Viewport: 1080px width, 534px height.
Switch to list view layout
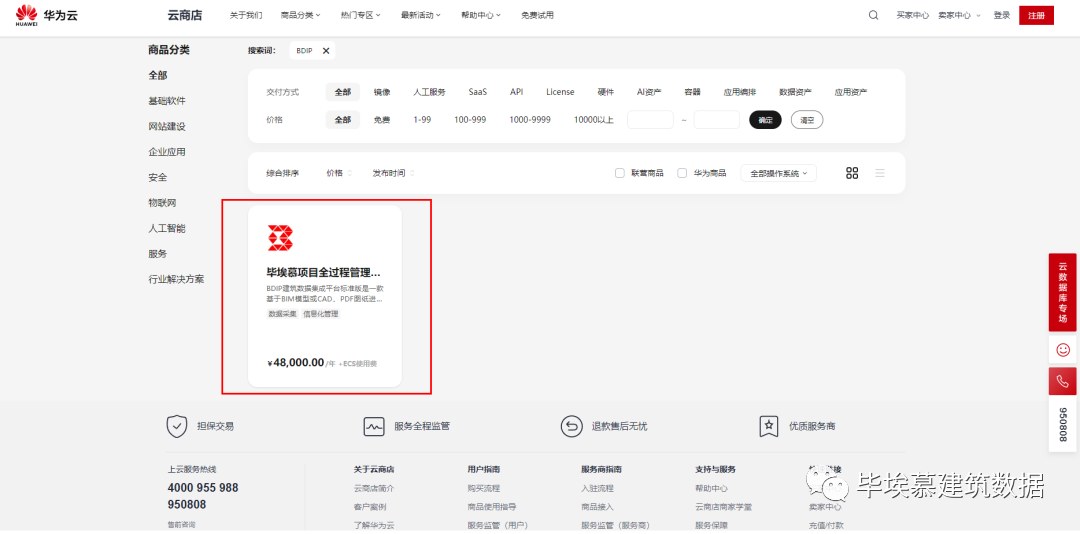[880, 173]
